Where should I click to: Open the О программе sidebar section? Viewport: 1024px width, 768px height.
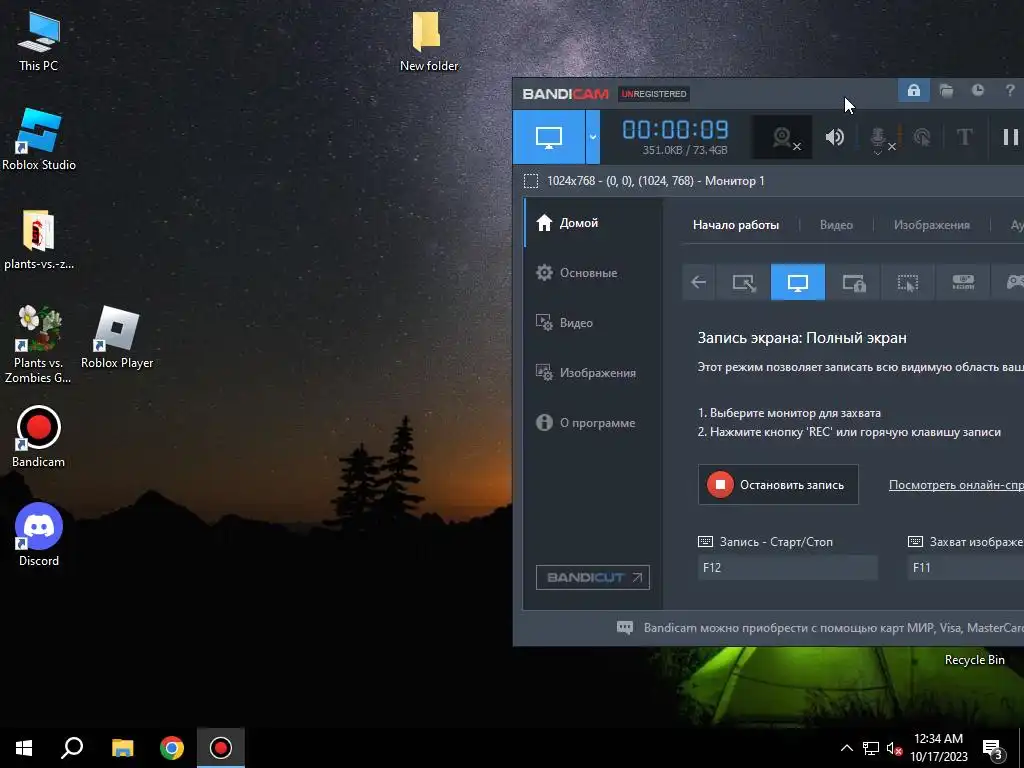click(593, 423)
